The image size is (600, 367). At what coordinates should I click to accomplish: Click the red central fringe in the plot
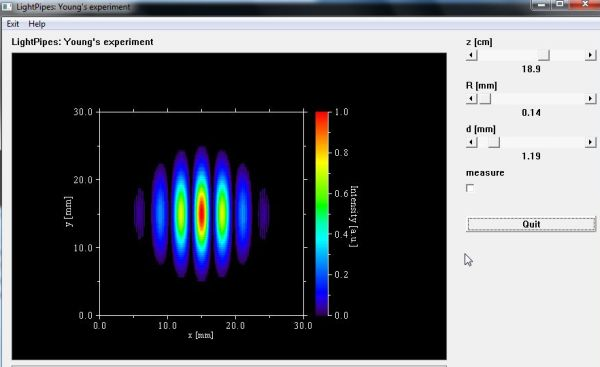[x=201, y=213]
